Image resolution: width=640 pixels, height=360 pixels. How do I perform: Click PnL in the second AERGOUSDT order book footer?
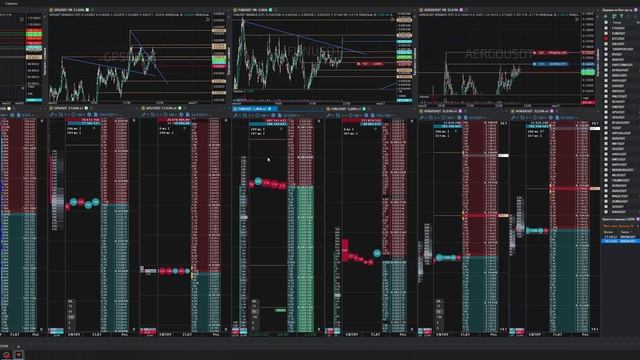click(x=585, y=334)
